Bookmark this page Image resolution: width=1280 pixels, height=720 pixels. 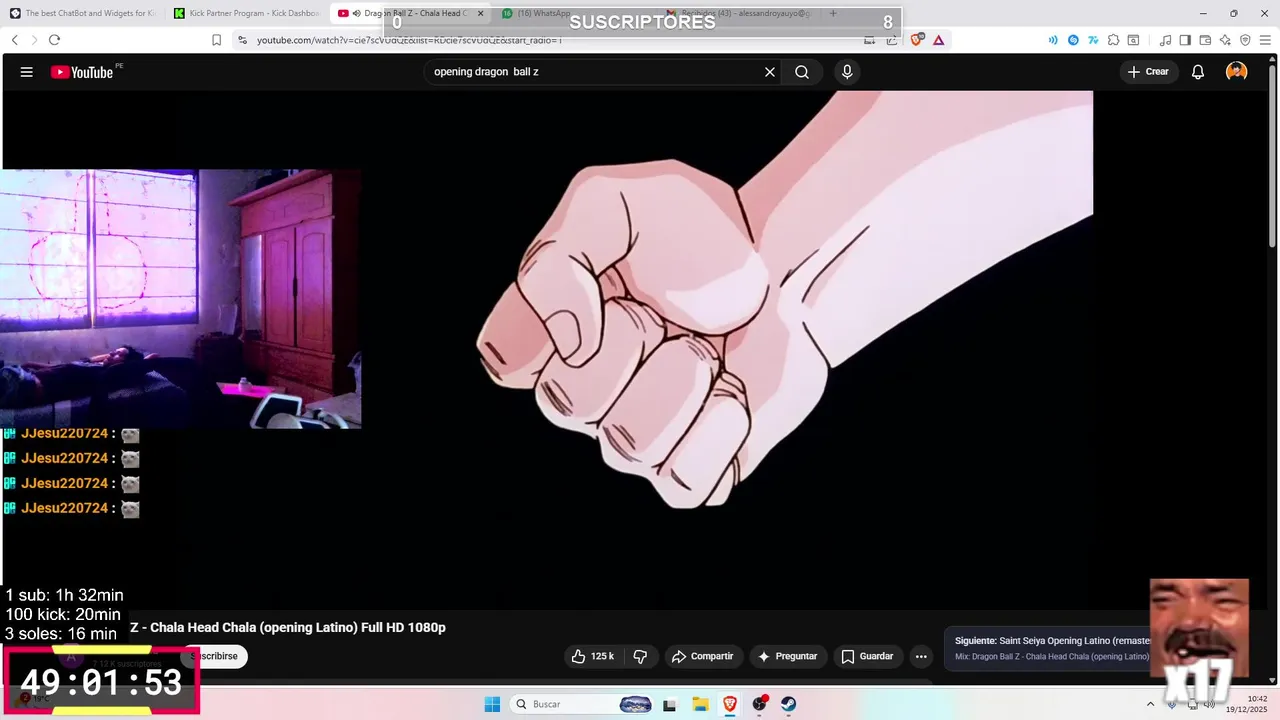(216, 40)
